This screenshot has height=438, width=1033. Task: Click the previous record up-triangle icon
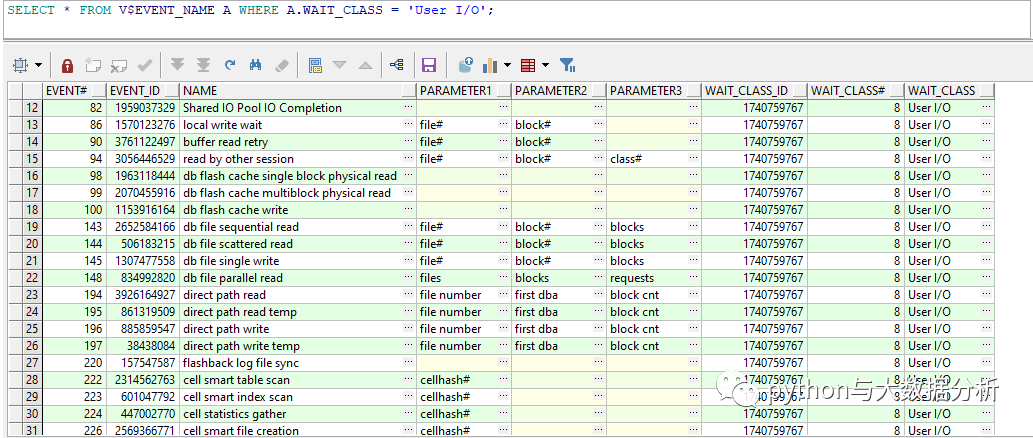[x=366, y=65]
